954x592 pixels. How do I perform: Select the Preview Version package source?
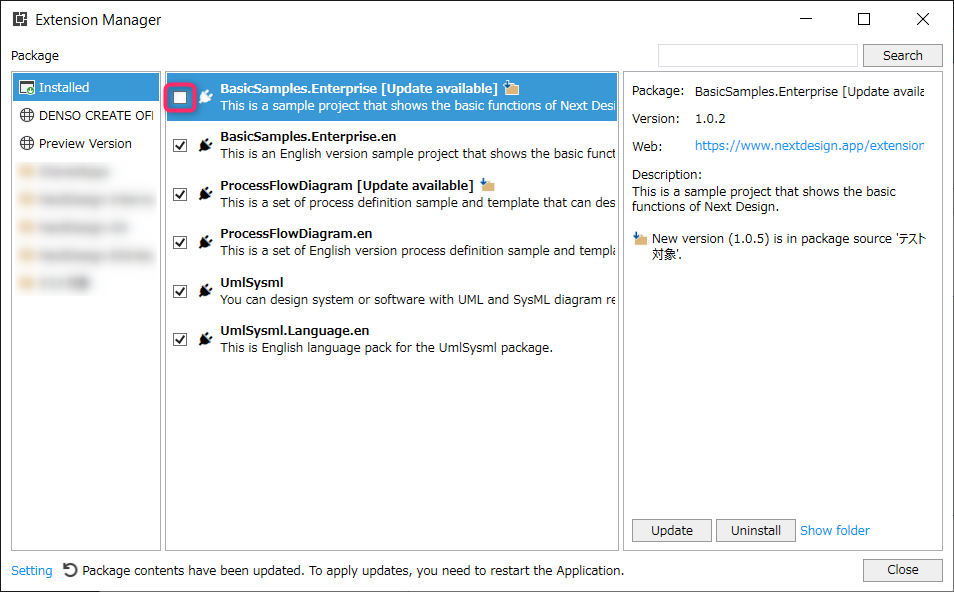tap(86, 143)
